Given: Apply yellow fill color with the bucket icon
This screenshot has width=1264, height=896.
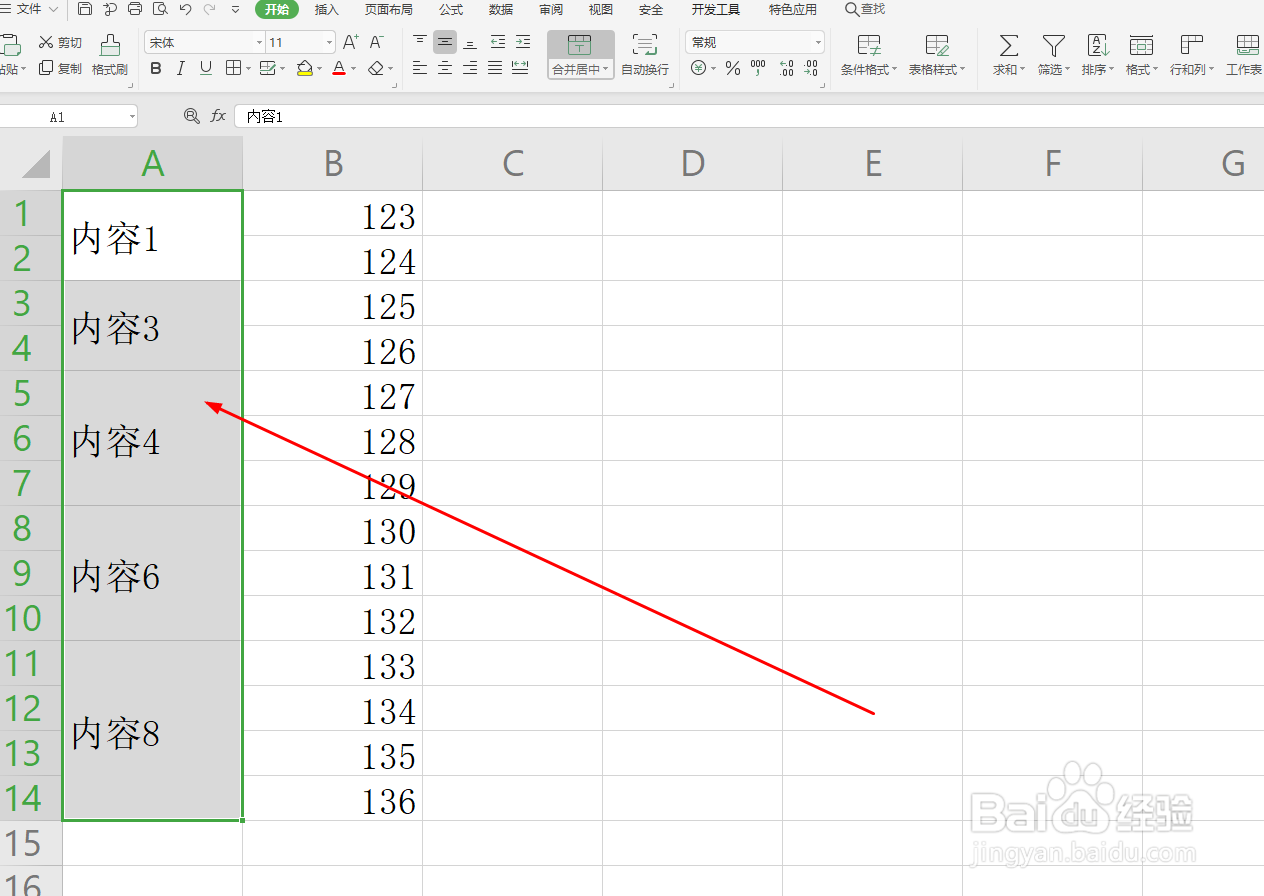Looking at the screenshot, I should coord(305,68).
